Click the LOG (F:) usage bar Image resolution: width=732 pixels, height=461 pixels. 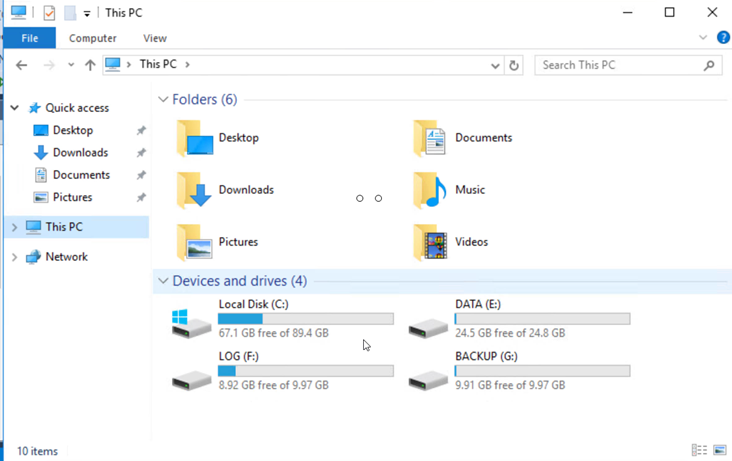point(306,371)
